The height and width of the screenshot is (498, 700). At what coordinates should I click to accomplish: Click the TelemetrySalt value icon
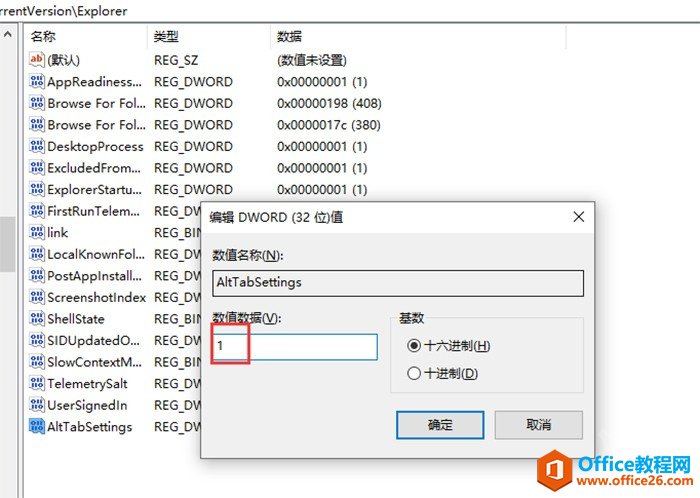click(37, 384)
